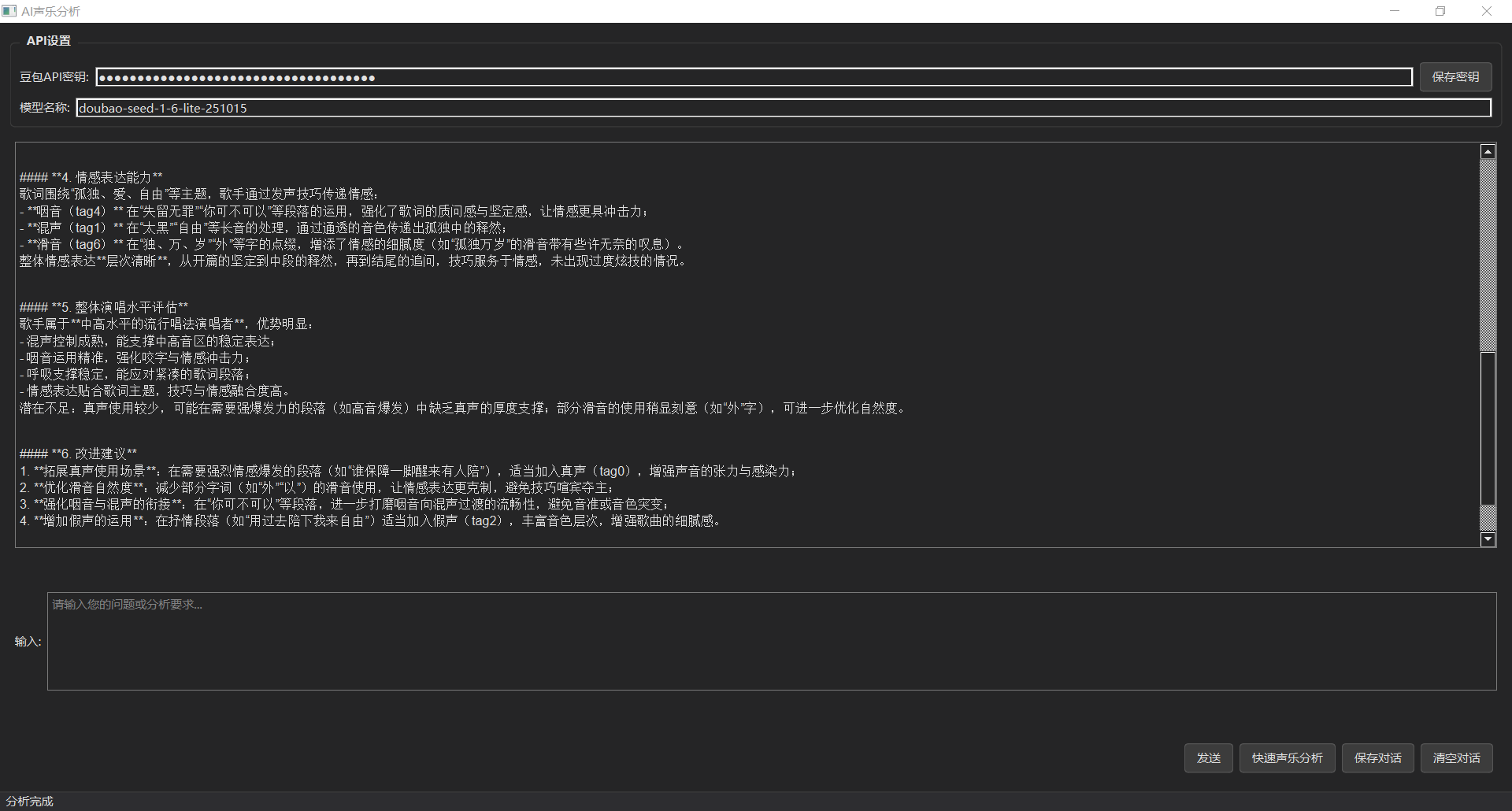Click 保存对话 to save conversation
1512x811 pixels.
coord(1377,757)
